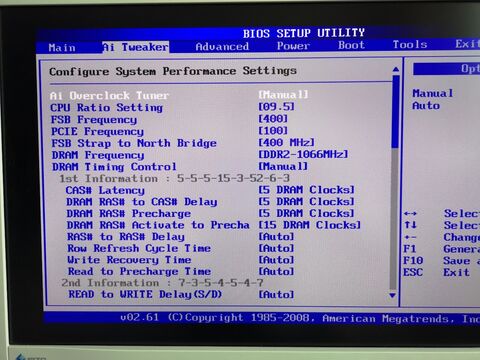Select DRAM Timing Control row
480x360 pixels.
[114, 167]
